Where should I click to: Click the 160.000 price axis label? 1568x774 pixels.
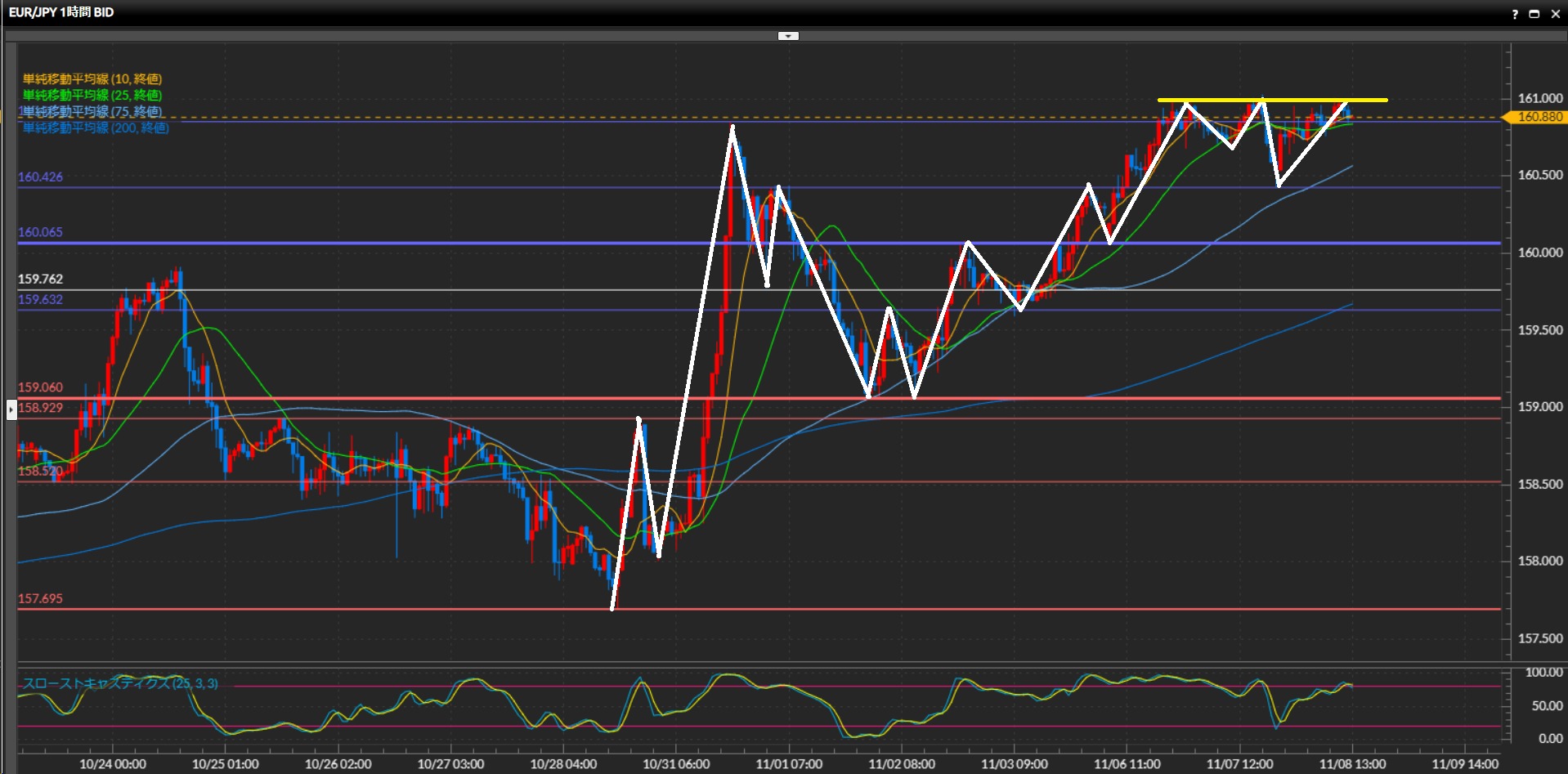pos(1539,253)
